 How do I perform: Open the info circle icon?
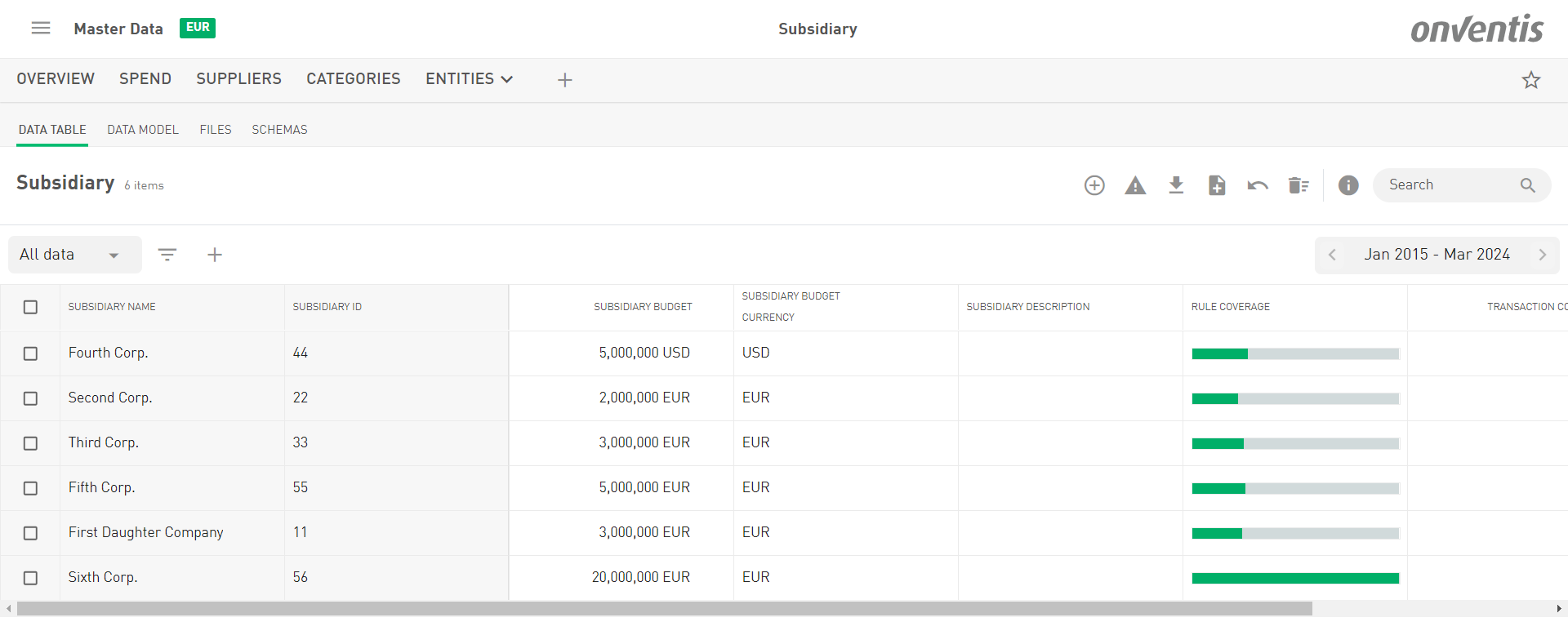(1348, 185)
